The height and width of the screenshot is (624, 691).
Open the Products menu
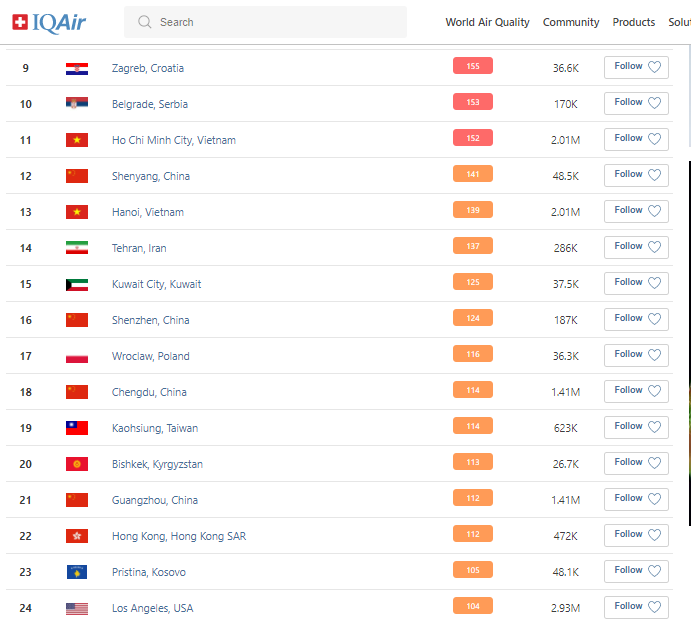pos(634,22)
